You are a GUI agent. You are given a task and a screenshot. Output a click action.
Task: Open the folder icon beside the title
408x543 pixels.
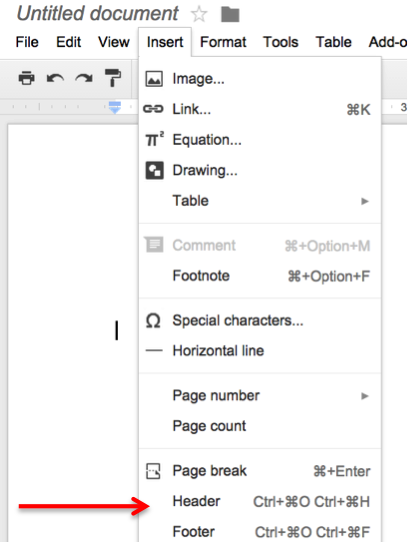tap(230, 15)
